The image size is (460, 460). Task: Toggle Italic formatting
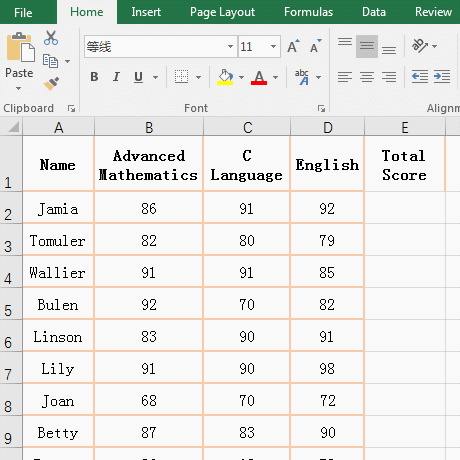tap(116, 77)
